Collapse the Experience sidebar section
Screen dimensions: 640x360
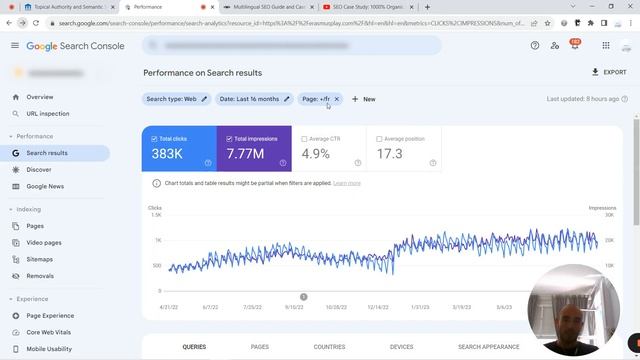(11, 299)
